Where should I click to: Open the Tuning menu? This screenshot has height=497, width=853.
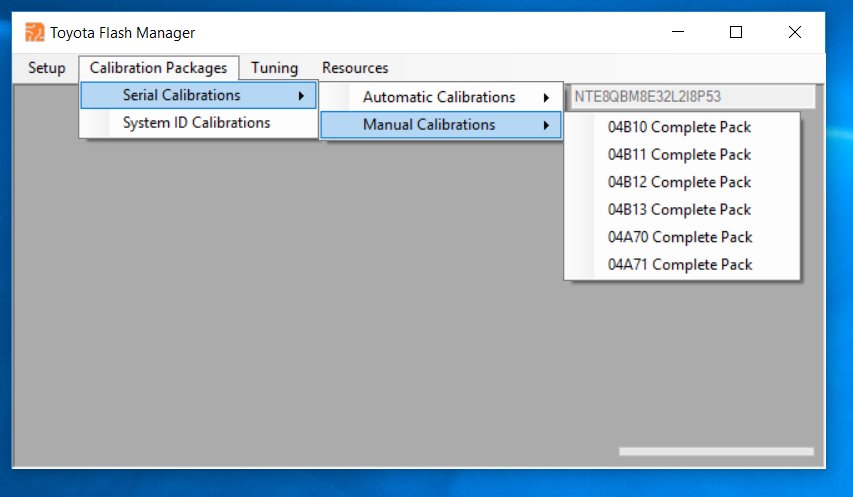[x=274, y=68]
